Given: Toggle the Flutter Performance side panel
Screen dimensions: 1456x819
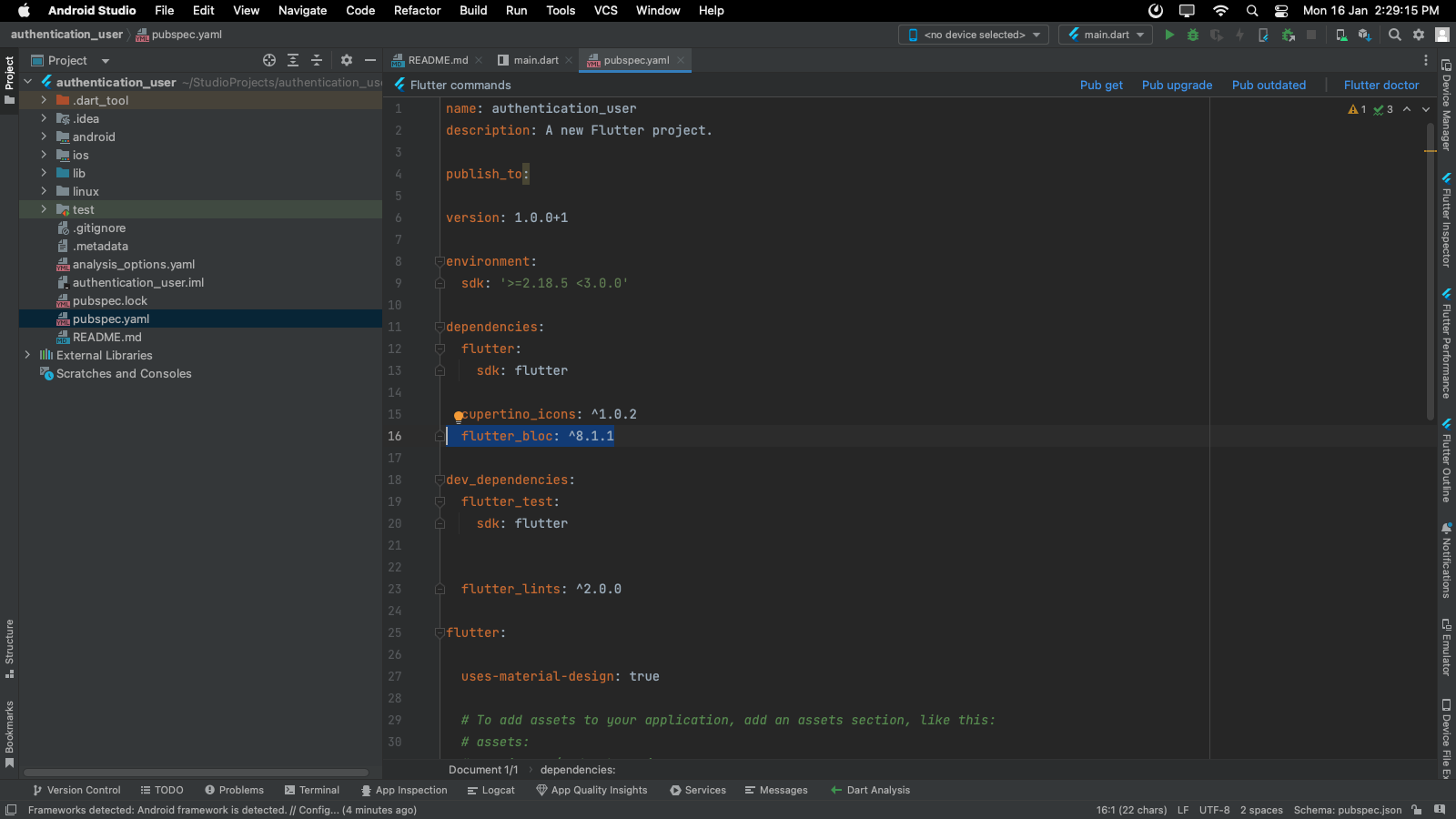Looking at the screenshot, I should click(x=1446, y=343).
